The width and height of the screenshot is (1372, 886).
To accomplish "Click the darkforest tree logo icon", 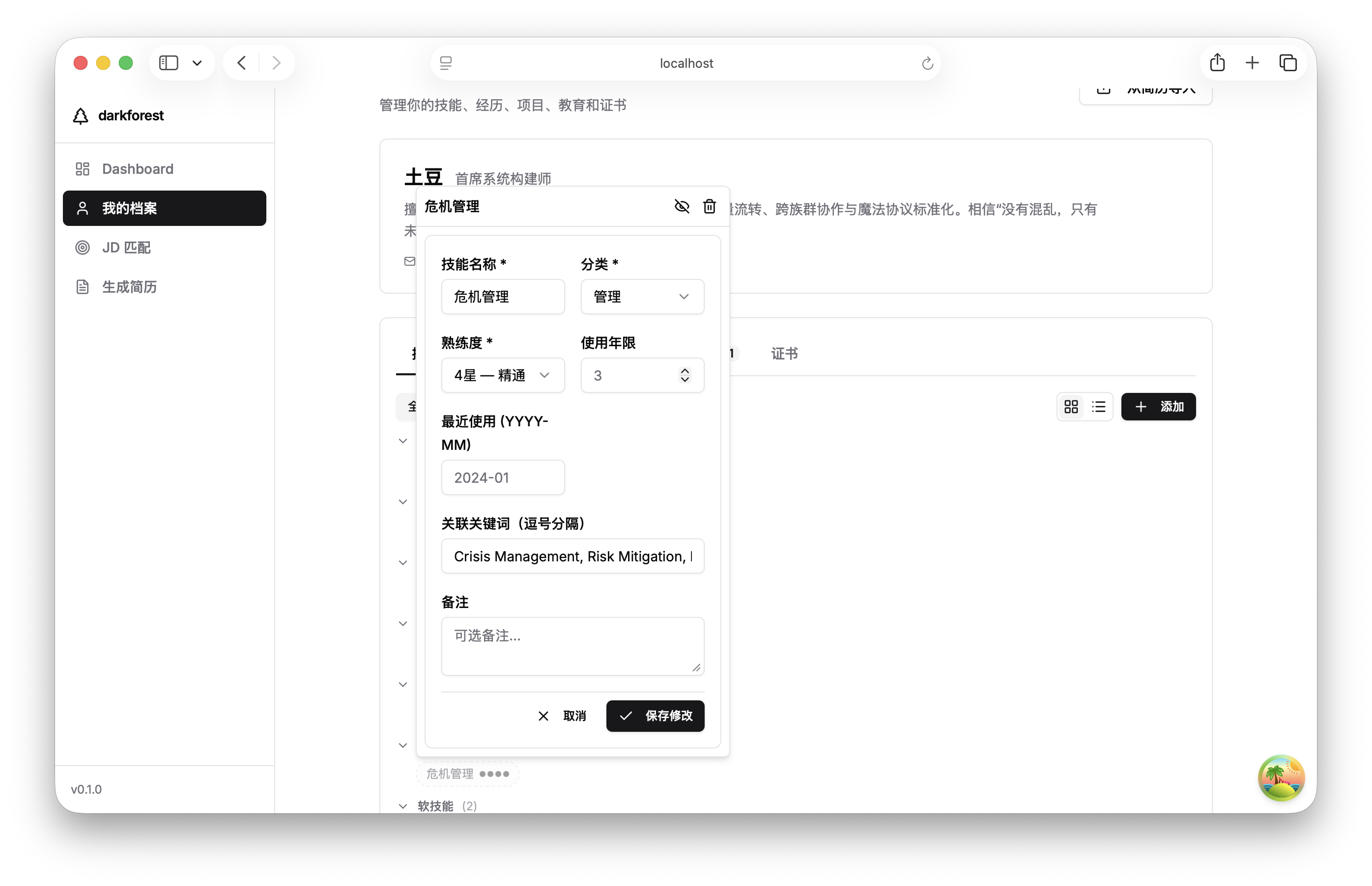I will point(81,115).
